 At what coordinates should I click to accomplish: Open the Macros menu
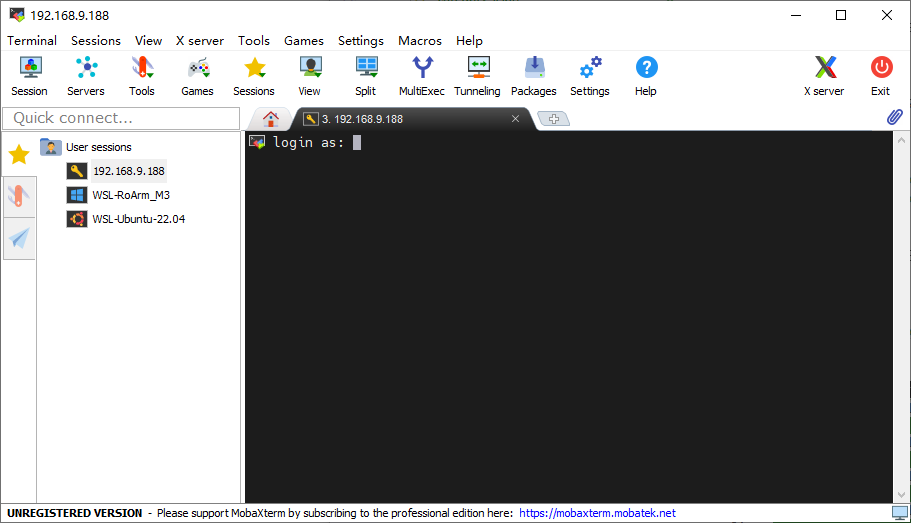pyautogui.click(x=420, y=41)
